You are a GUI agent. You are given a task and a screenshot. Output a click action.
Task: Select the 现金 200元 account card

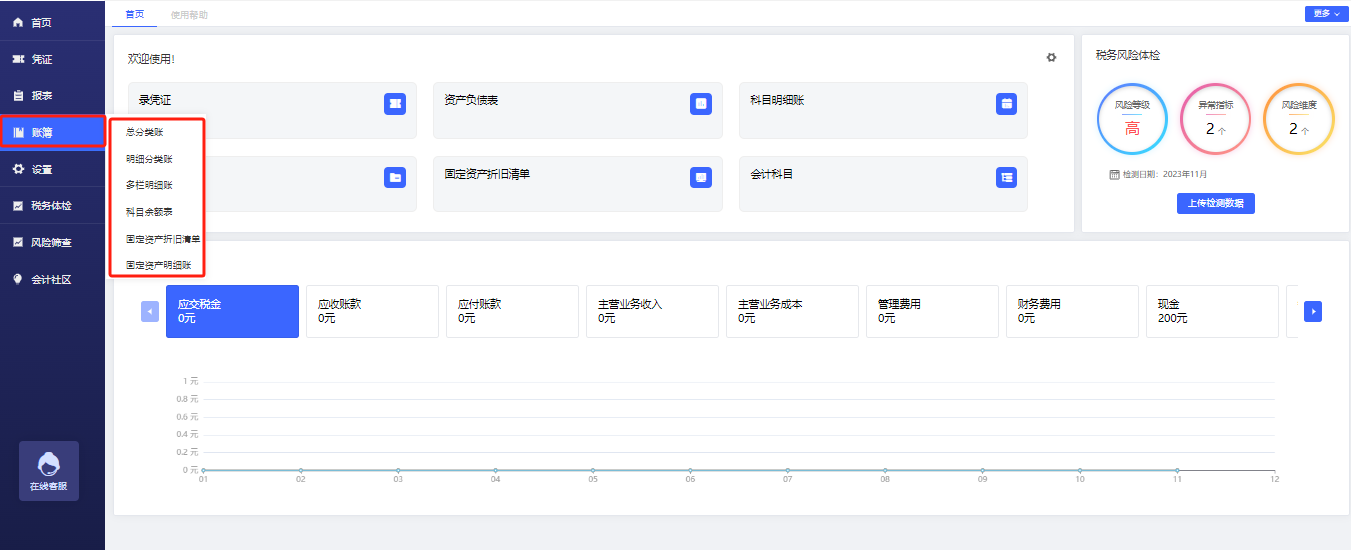point(1212,311)
